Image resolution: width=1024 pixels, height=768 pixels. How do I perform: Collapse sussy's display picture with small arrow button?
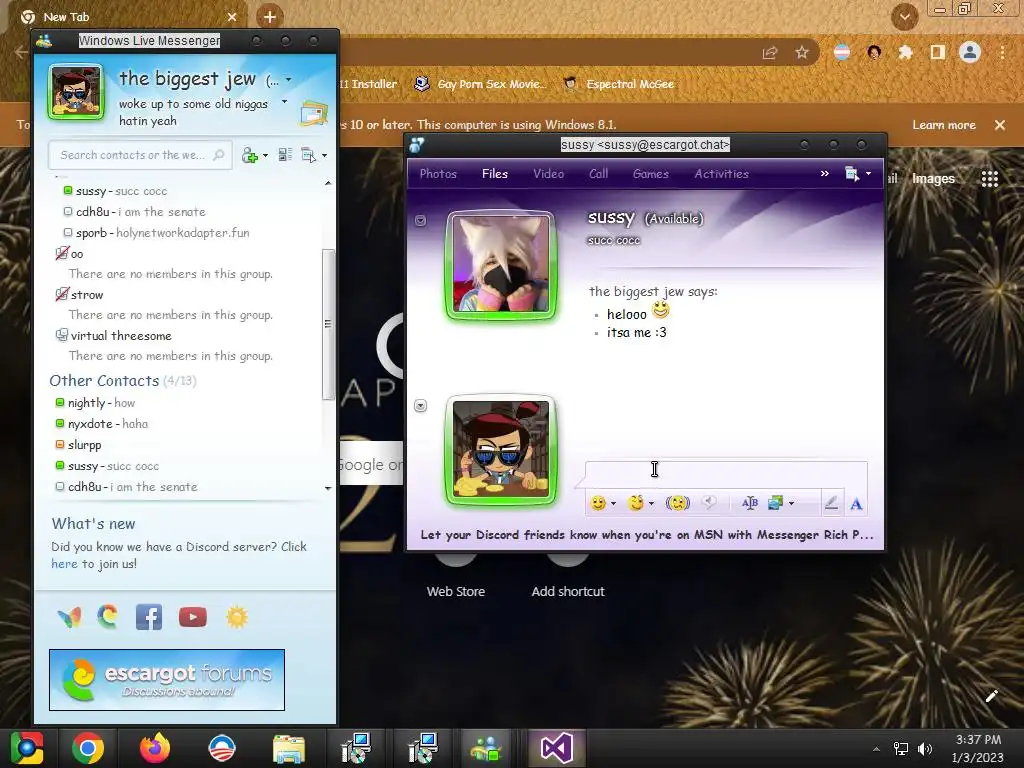point(421,221)
